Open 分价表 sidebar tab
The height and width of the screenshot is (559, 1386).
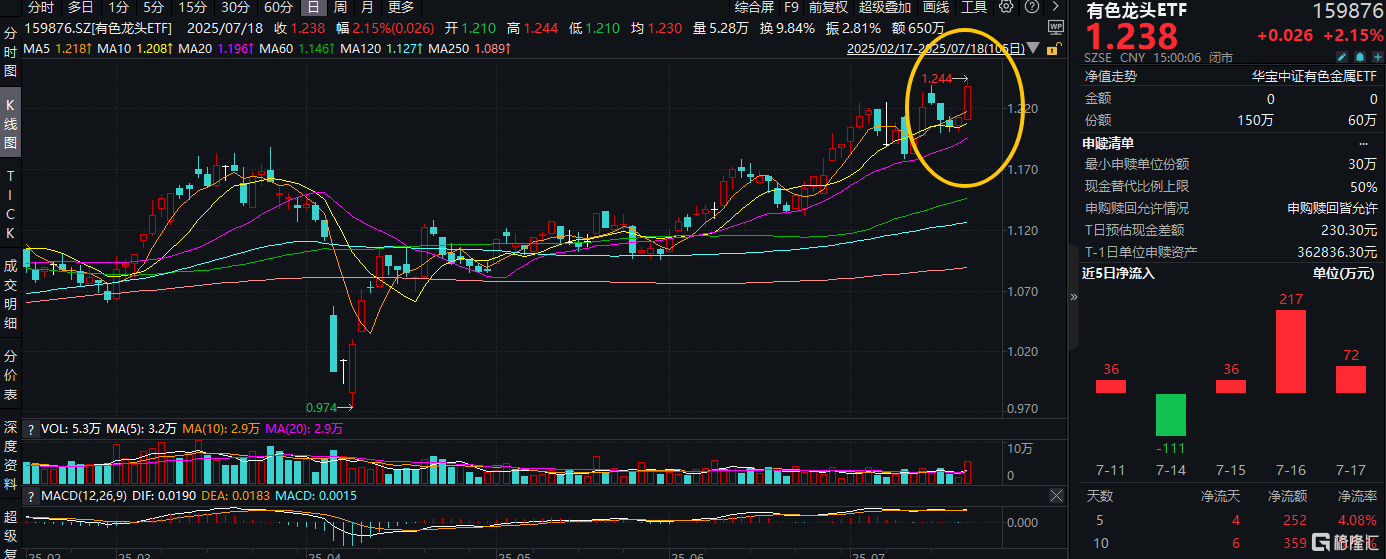coord(10,374)
